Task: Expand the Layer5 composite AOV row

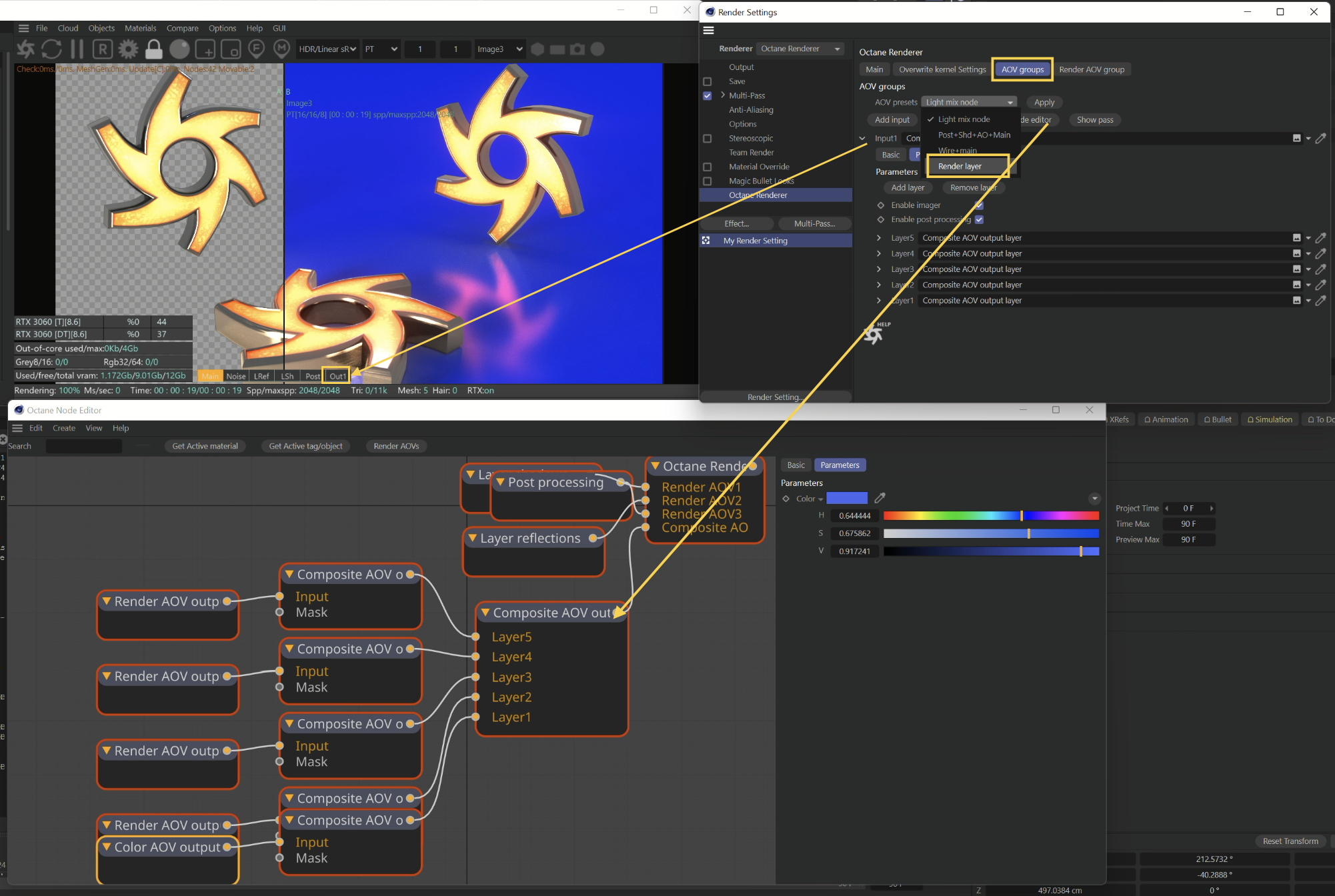Action: 879,238
